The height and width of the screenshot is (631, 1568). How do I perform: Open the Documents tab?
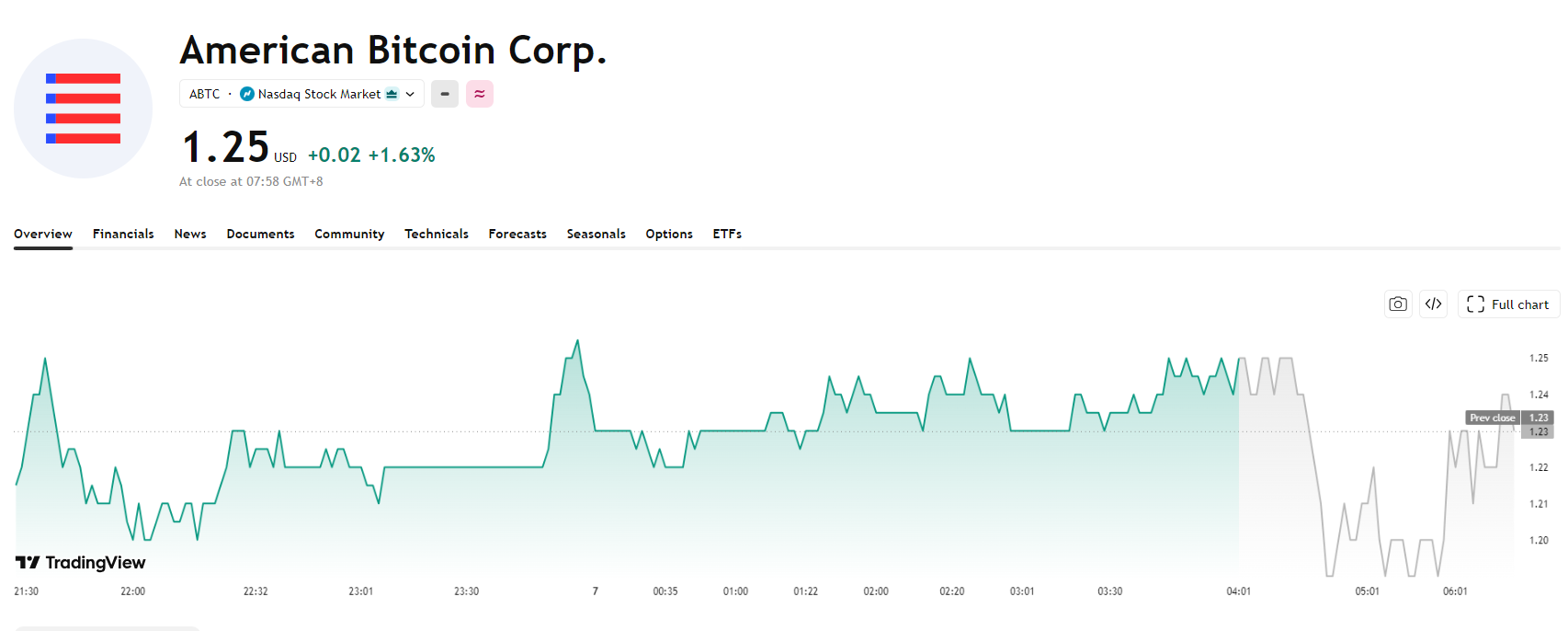point(260,234)
